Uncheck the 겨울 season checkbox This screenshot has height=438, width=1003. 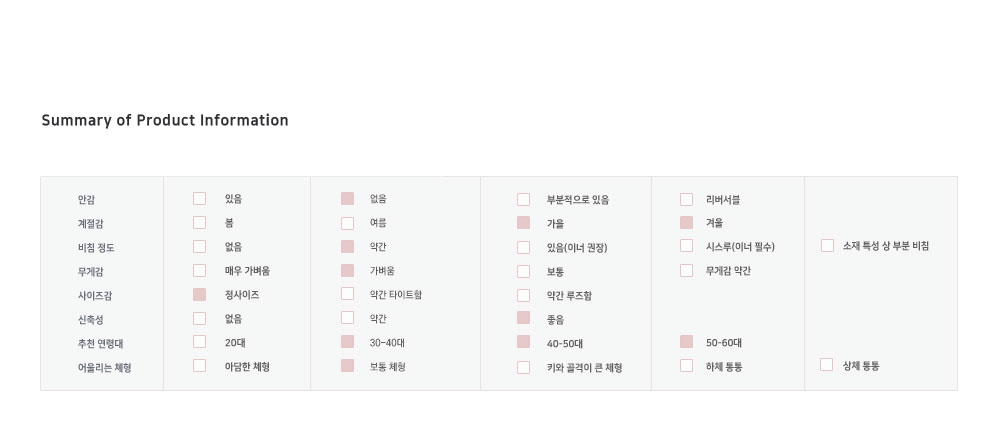pyautogui.click(x=687, y=223)
